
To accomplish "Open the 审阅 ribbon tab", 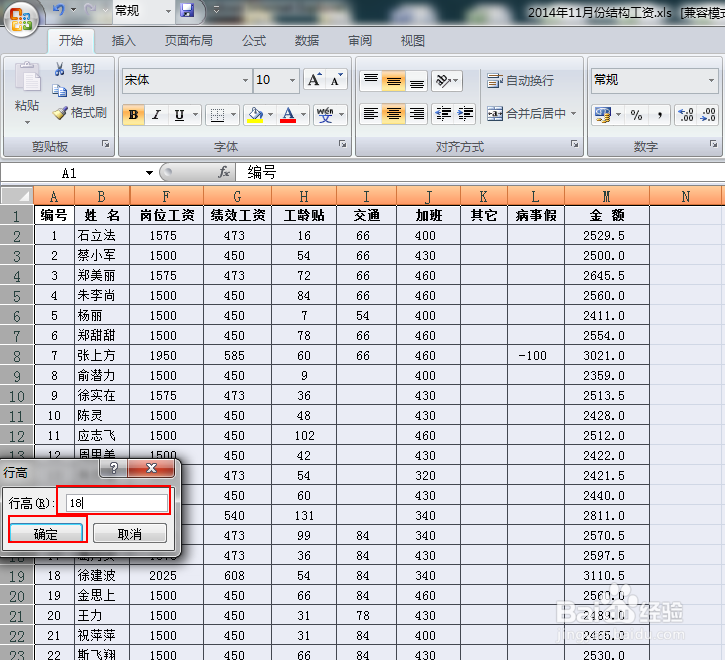I will 360,41.
